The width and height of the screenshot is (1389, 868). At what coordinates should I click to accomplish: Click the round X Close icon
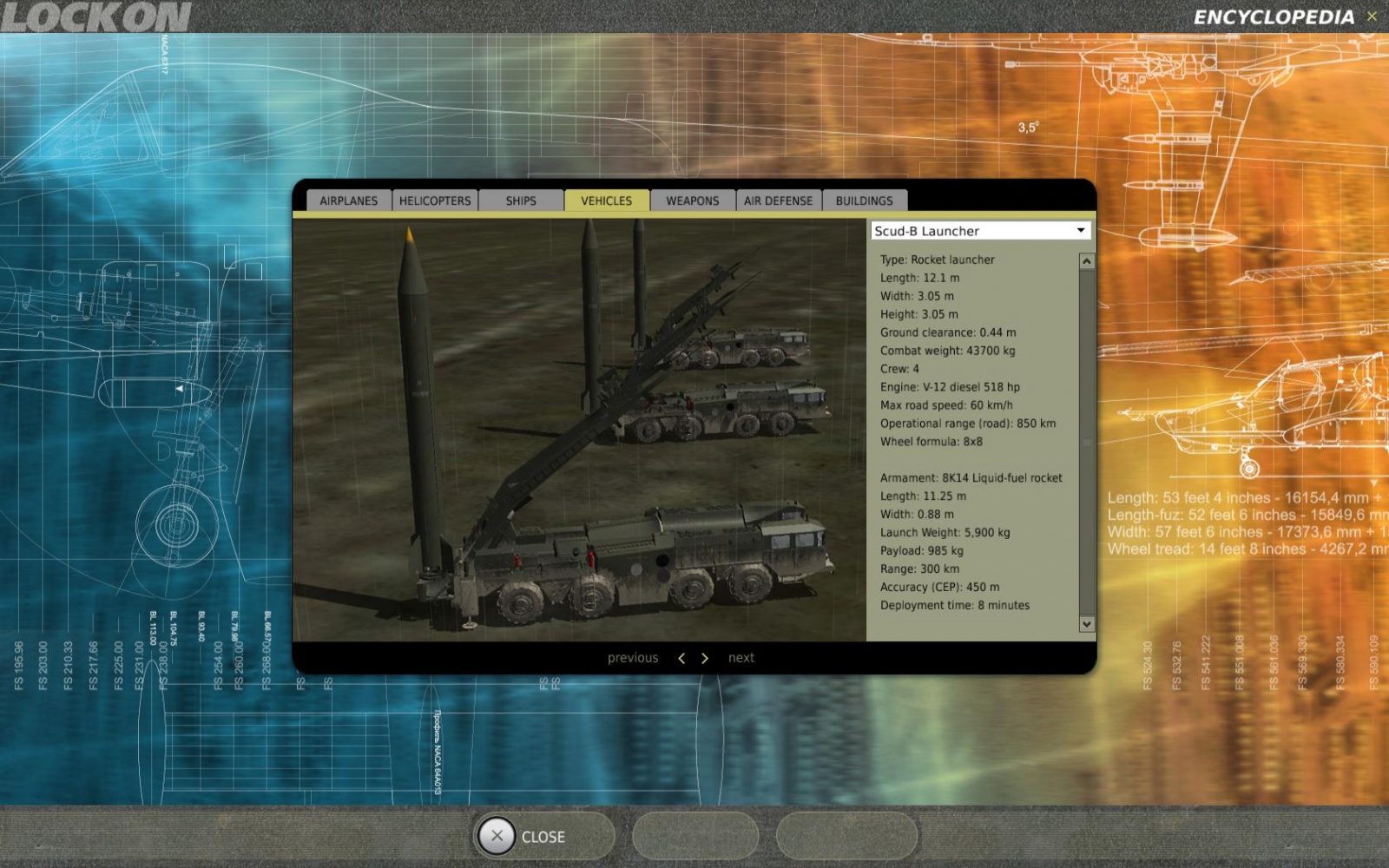coord(497,836)
